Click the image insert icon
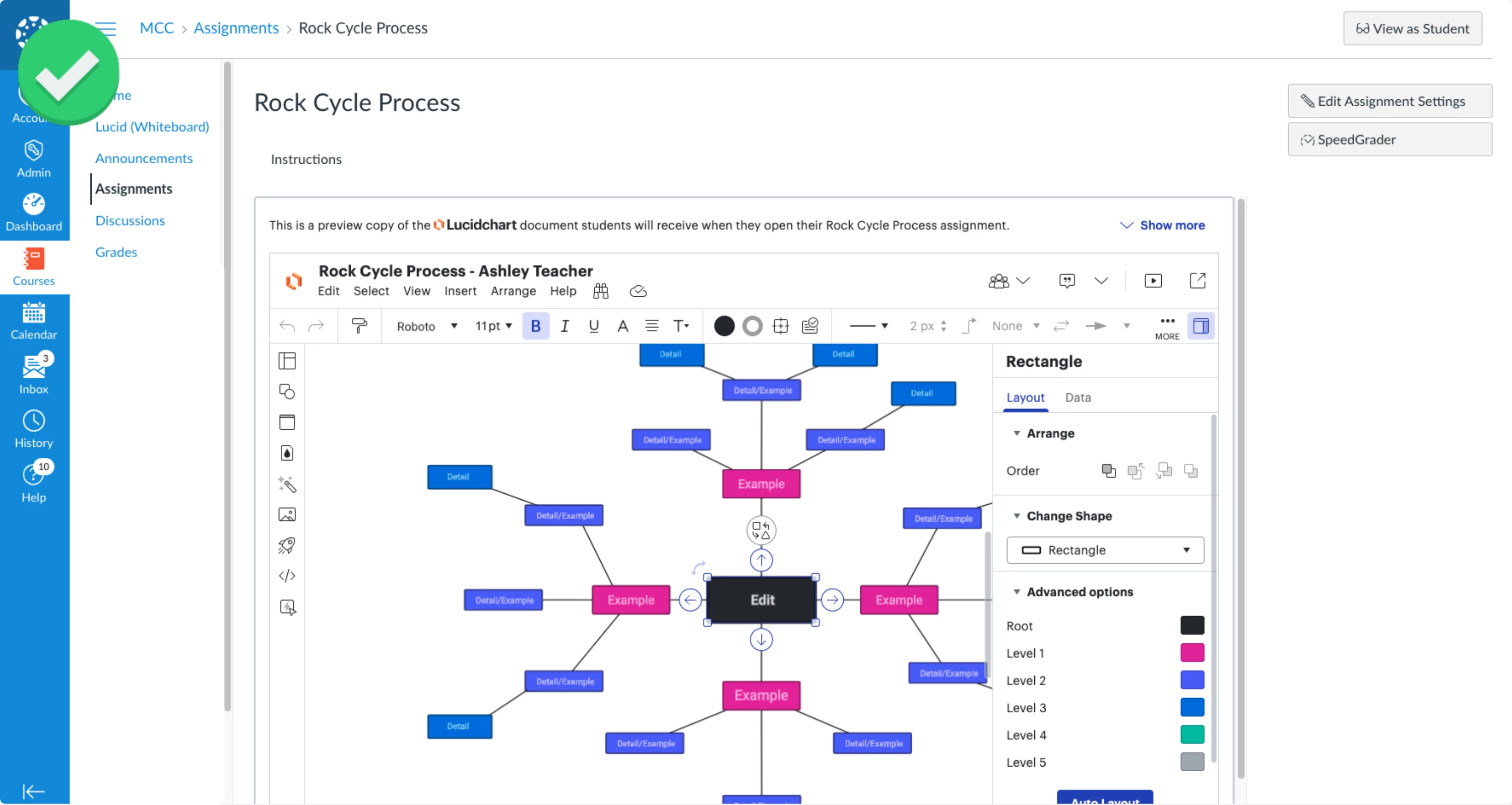This screenshot has width=1512, height=805. point(287,514)
